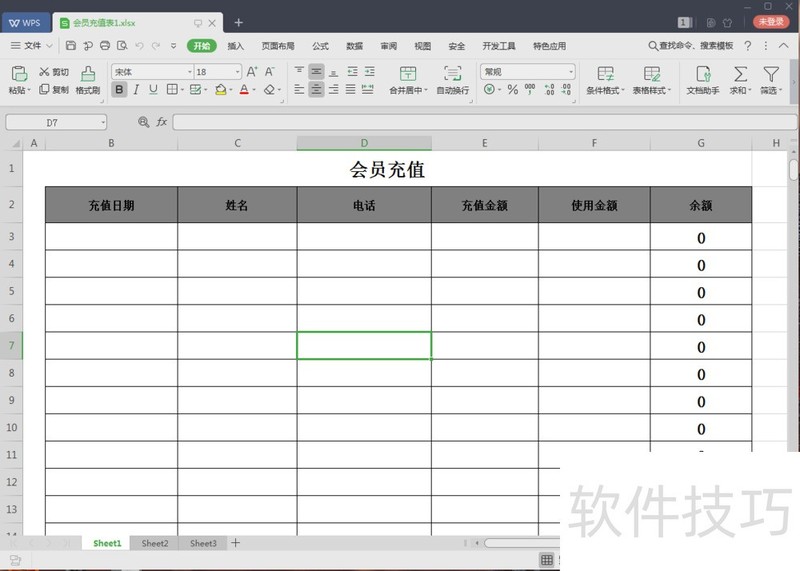
Task: Click the increase font size icon
Action: 252,72
